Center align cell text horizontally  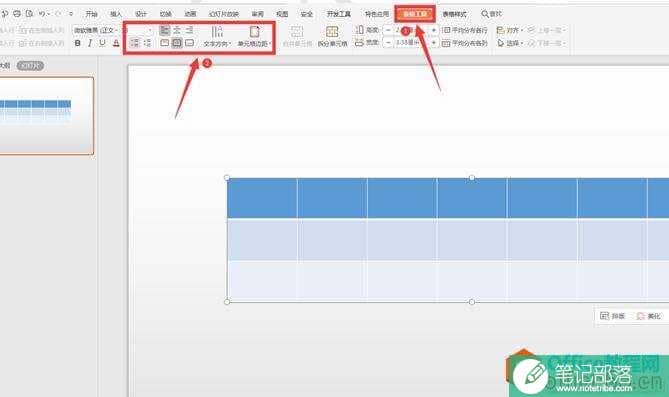177,30
